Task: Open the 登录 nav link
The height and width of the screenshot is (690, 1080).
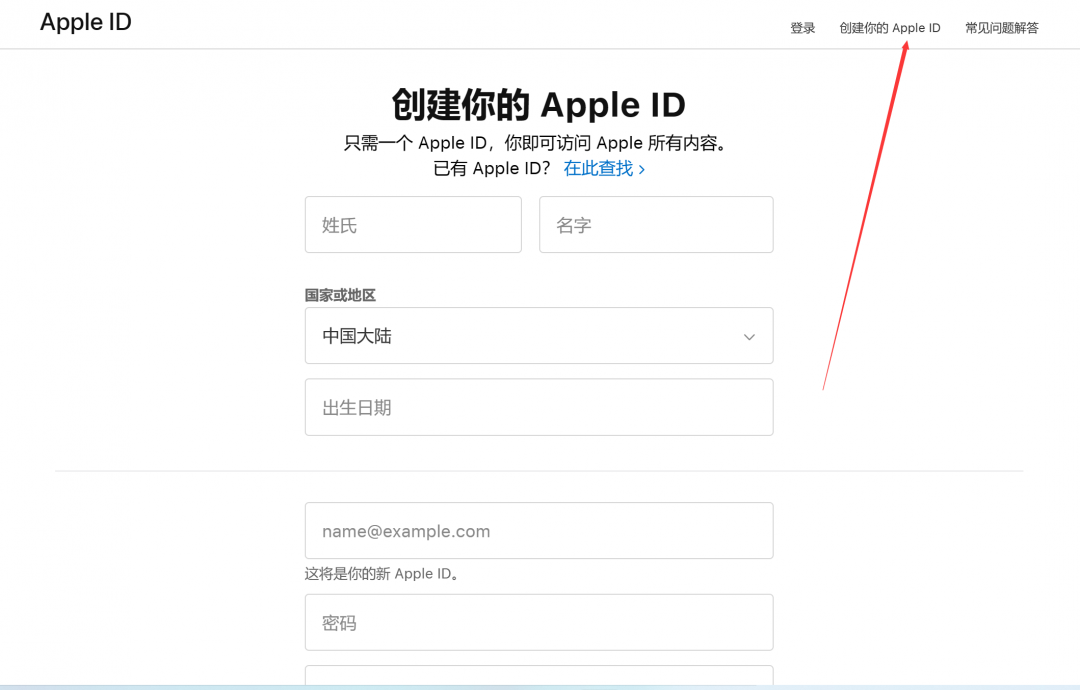Action: pyautogui.click(x=802, y=28)
